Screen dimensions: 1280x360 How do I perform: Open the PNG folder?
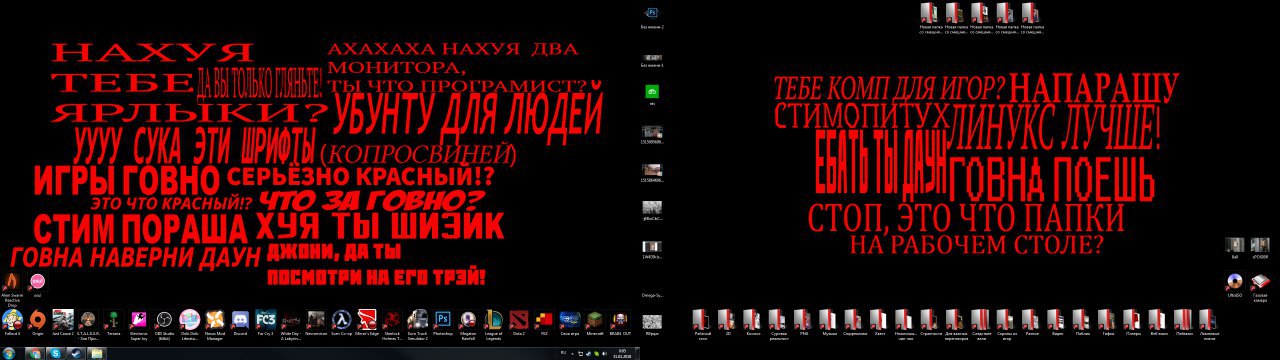click(803, 322)
